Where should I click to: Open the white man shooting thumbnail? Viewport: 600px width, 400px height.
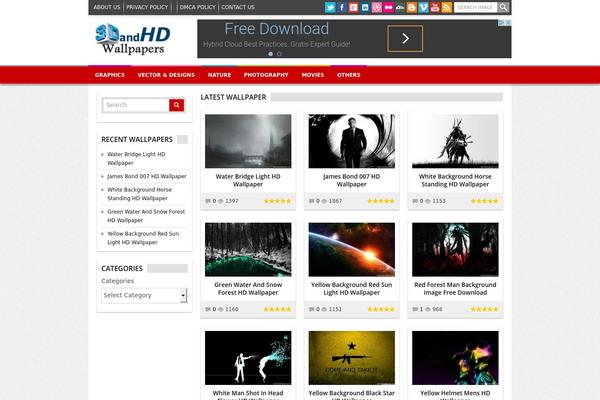pyautogui.click(x=248, y=358)
